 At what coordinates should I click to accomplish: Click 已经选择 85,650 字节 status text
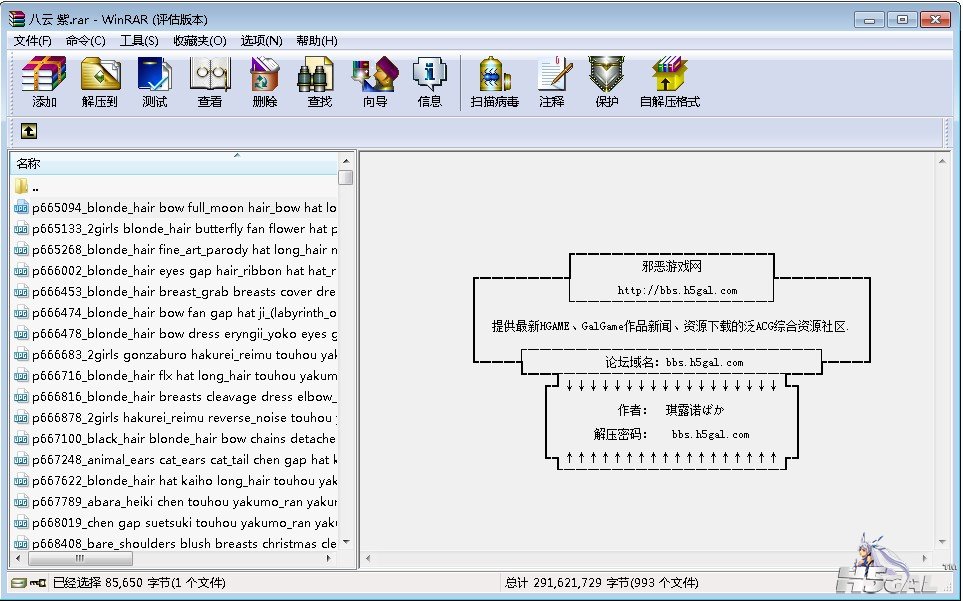pyautogui.click(x=139, y=583)
